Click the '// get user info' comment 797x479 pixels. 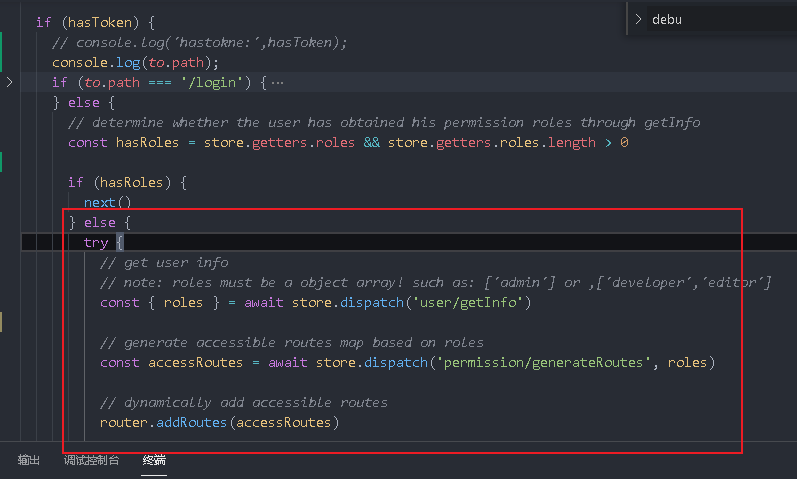(x=164, y=262)
